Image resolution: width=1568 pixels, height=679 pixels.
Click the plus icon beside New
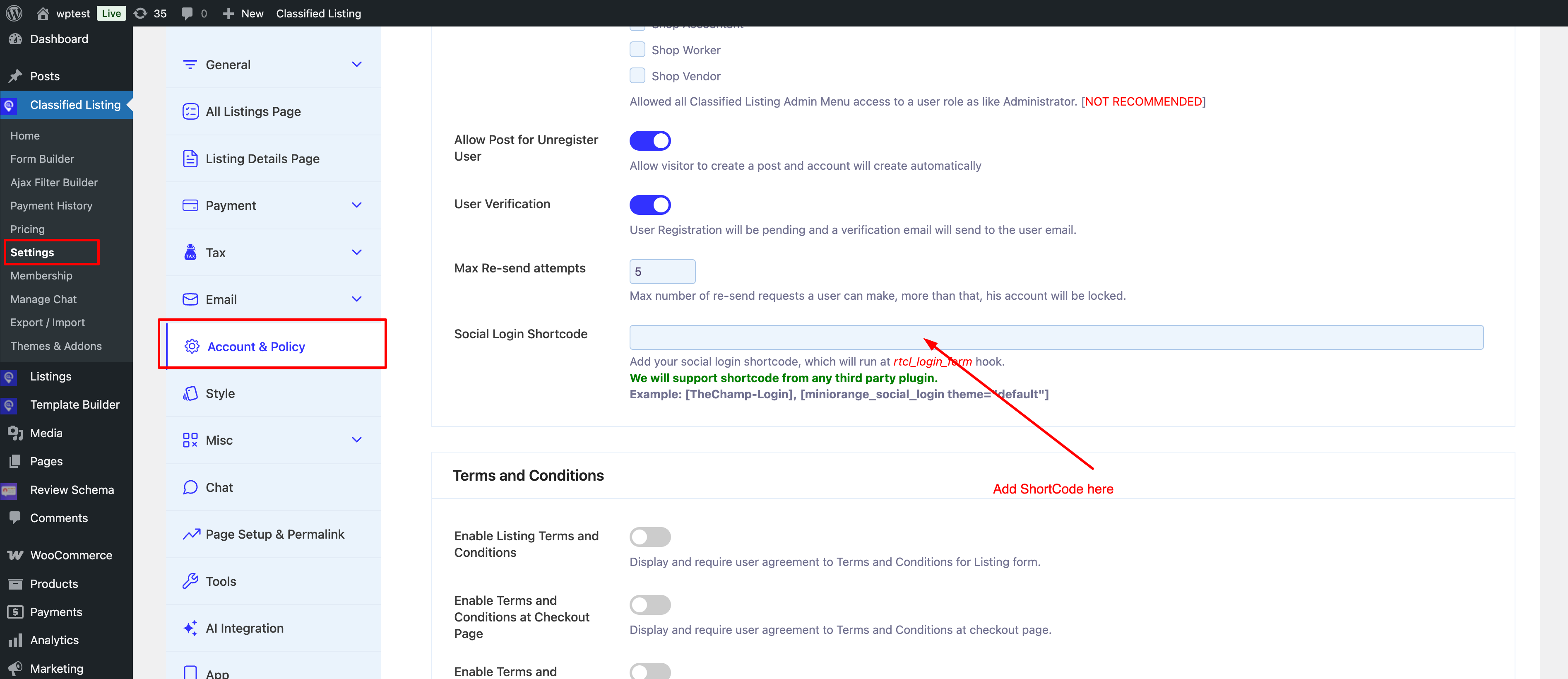pos(228,13)
